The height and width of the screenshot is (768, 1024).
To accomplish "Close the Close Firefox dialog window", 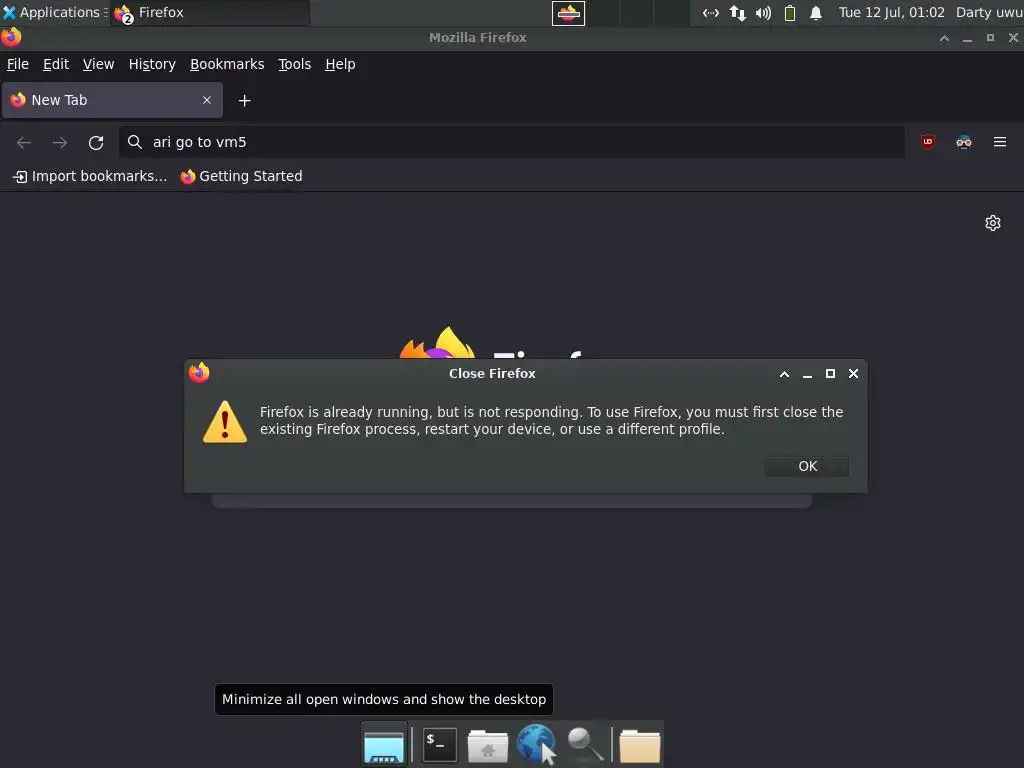I will (x=853, y=374).
